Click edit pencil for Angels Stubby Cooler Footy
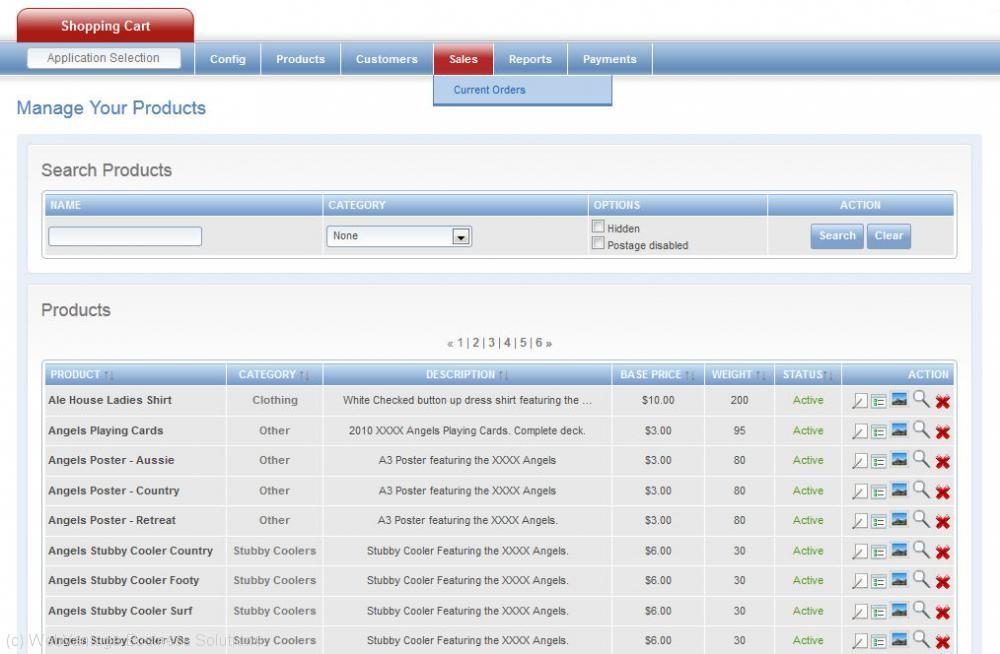Screen dimensions: 1000x654 859,582
